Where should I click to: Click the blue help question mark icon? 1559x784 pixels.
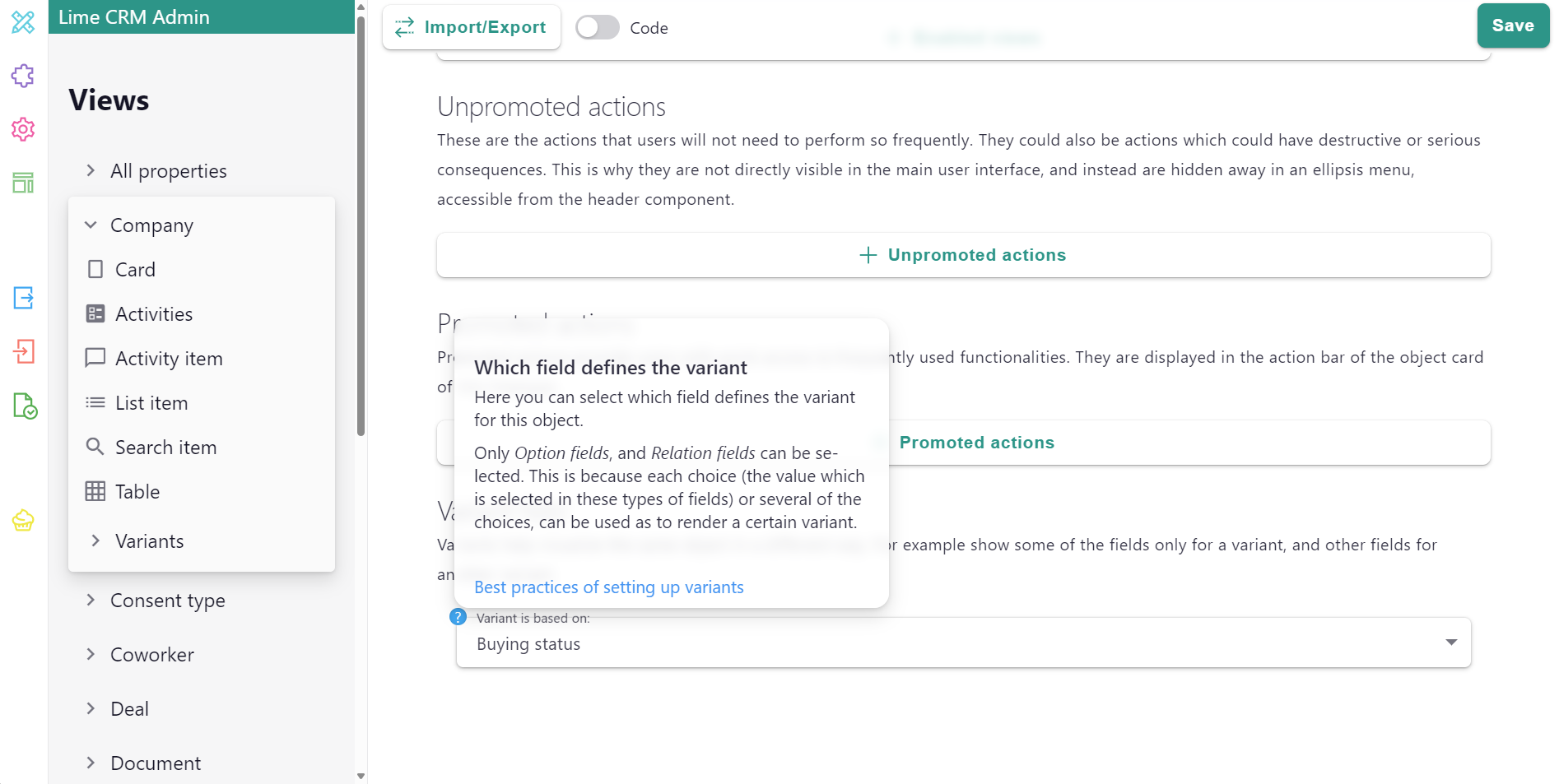[458, 617]
